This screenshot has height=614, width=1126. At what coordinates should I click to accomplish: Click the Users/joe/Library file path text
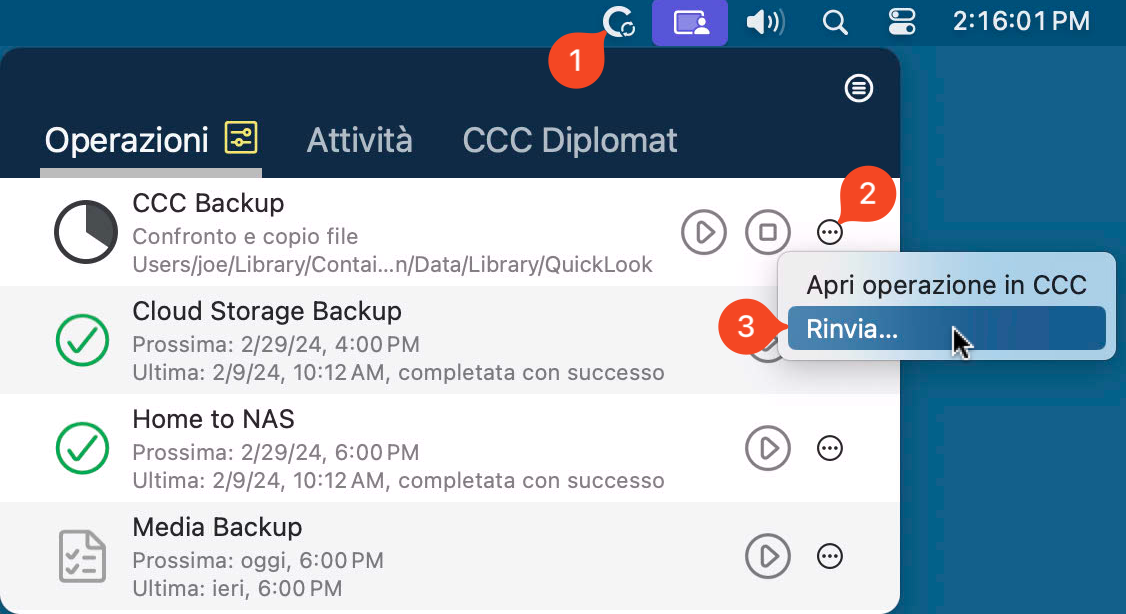392,264
